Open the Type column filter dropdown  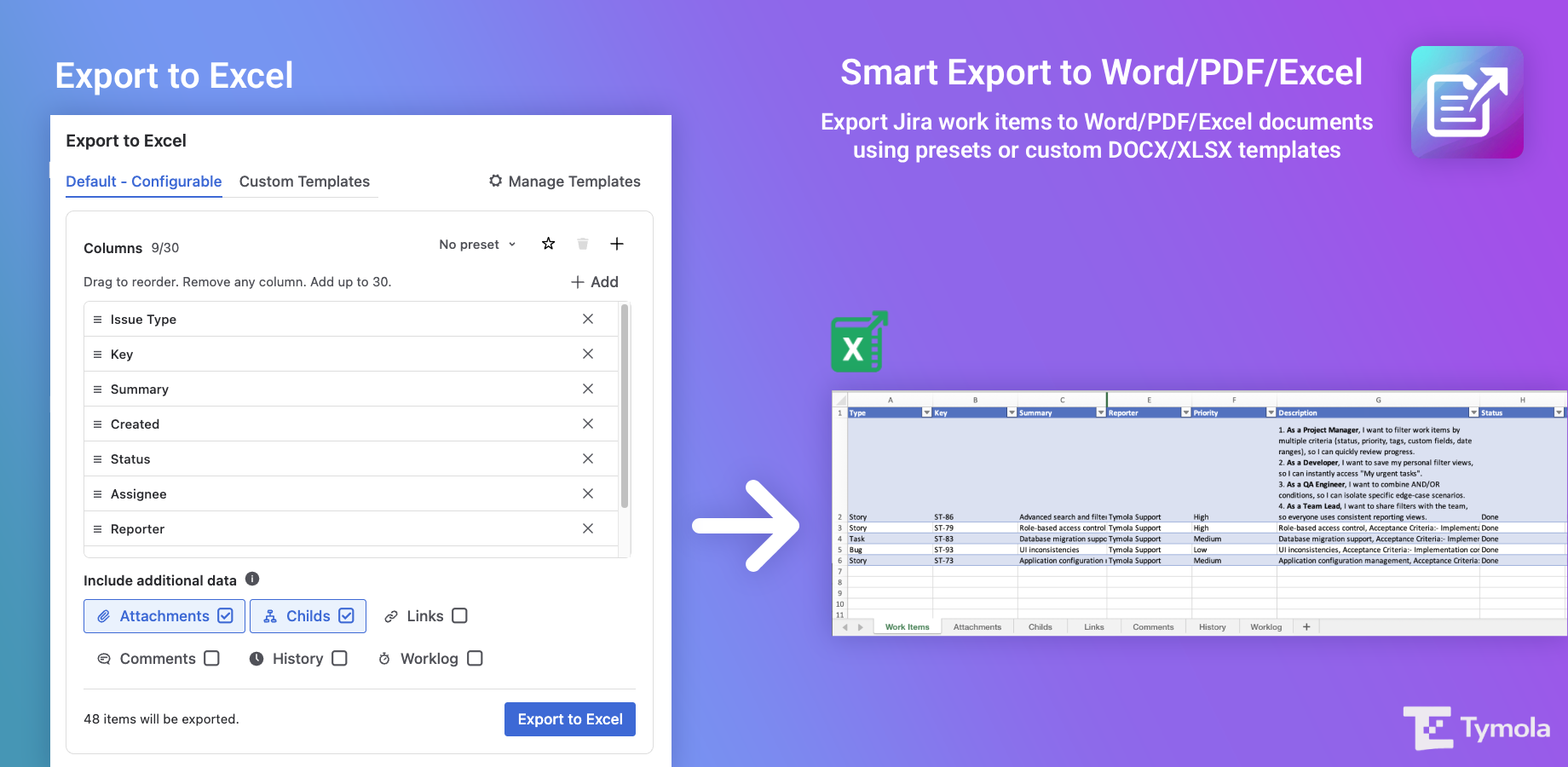coord(926,412)
